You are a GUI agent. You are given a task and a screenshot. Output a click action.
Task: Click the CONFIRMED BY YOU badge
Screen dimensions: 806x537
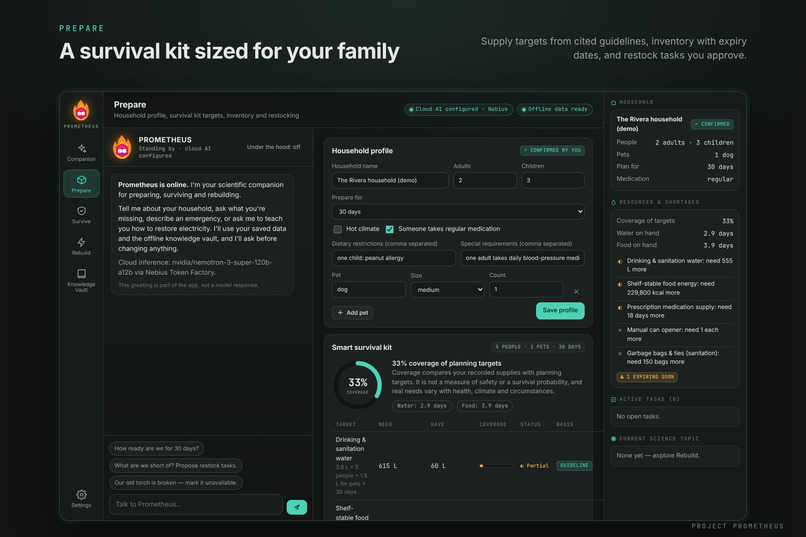552,151
